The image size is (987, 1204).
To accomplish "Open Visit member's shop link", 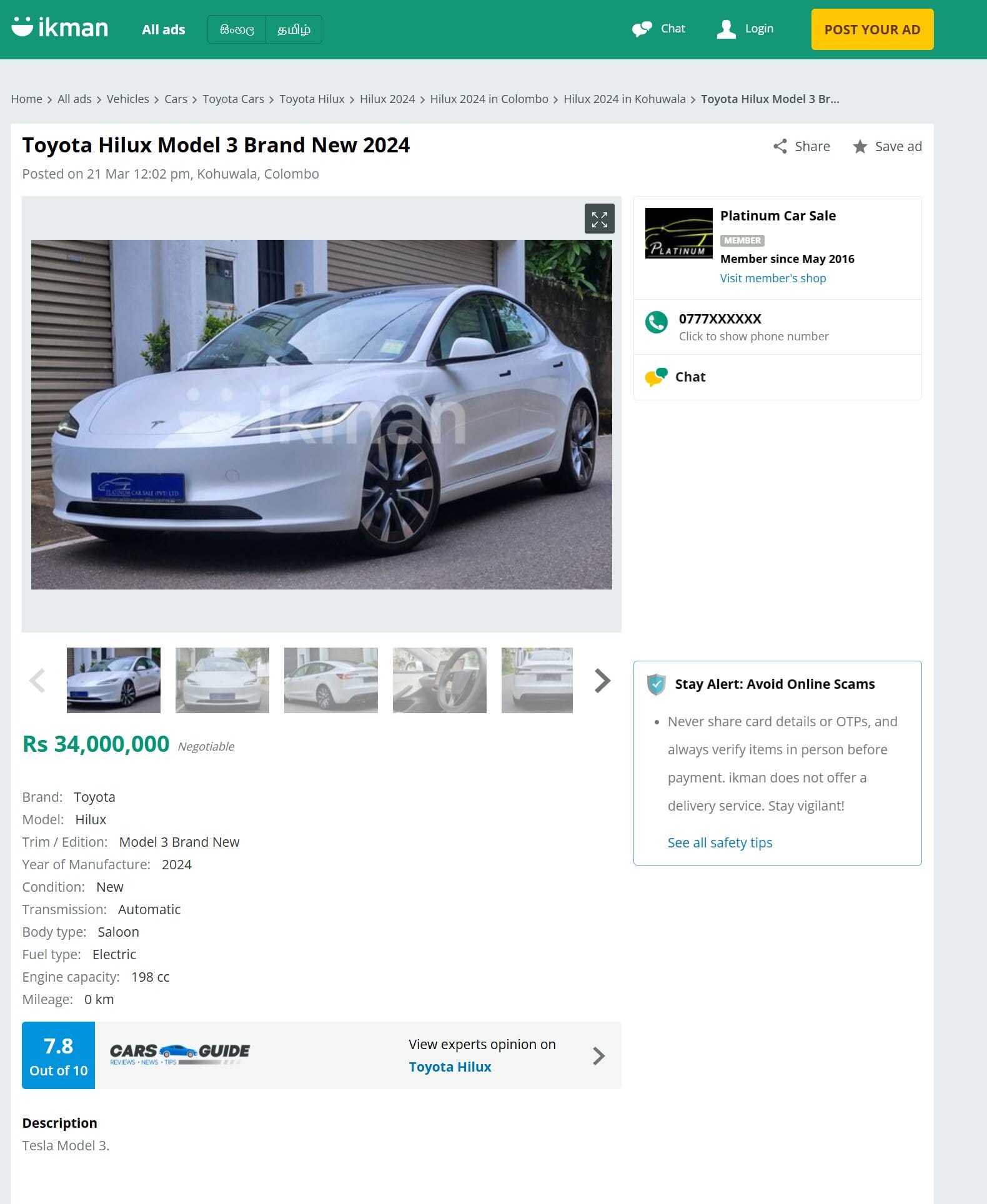I will 773,278.
